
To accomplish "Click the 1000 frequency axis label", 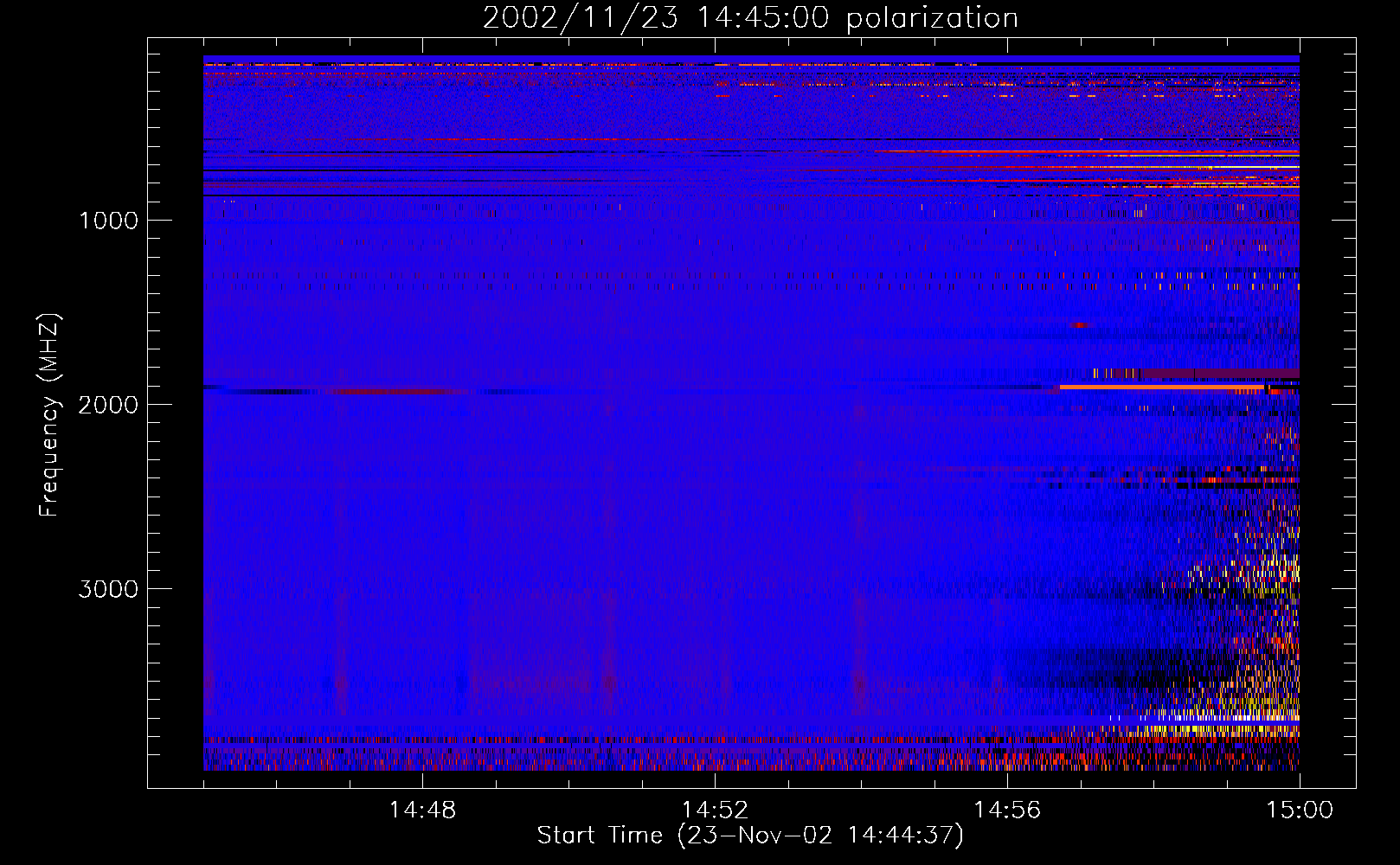I will (x=108, y=221).
